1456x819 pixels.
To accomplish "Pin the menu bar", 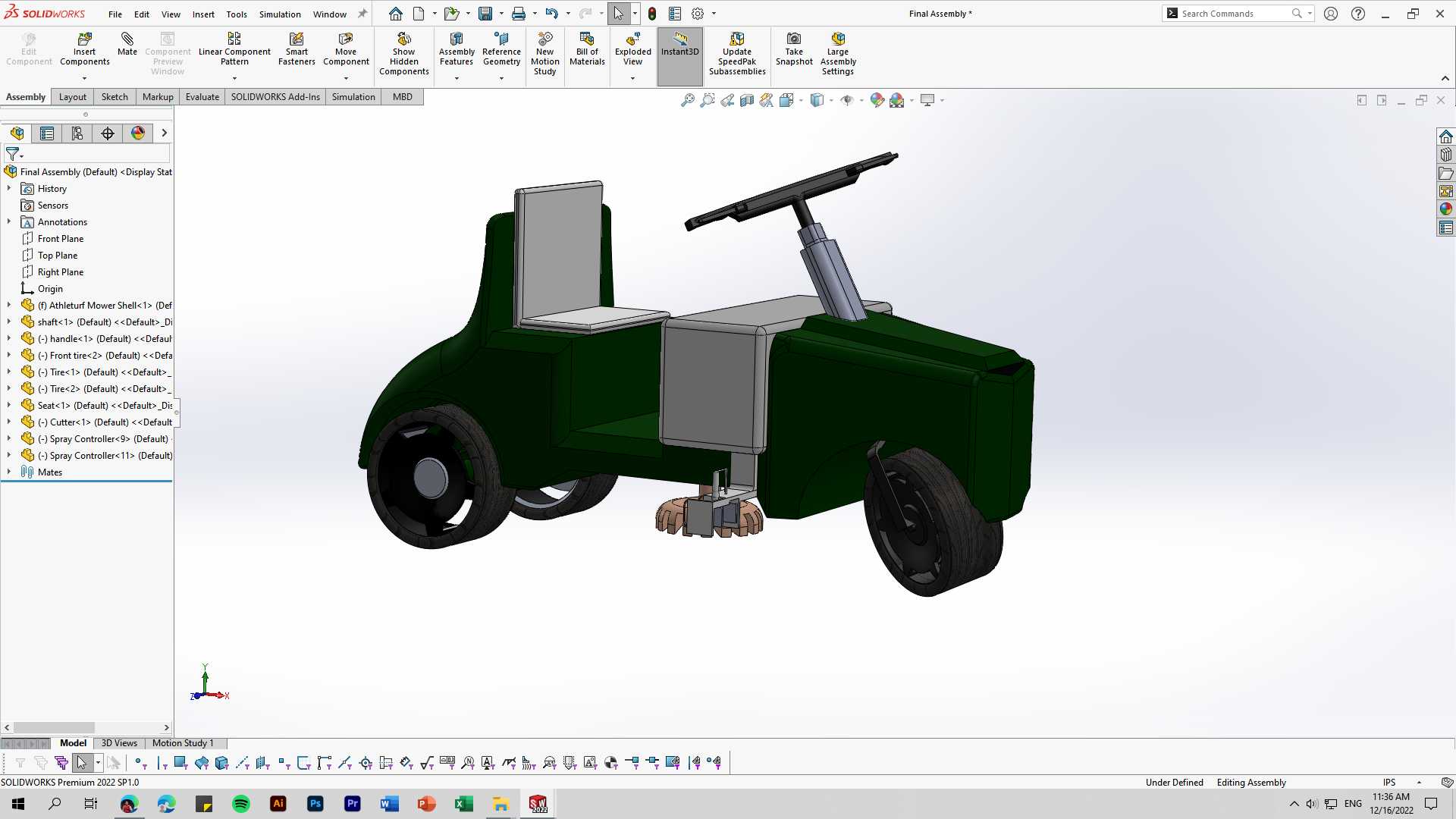I will 362,14.
